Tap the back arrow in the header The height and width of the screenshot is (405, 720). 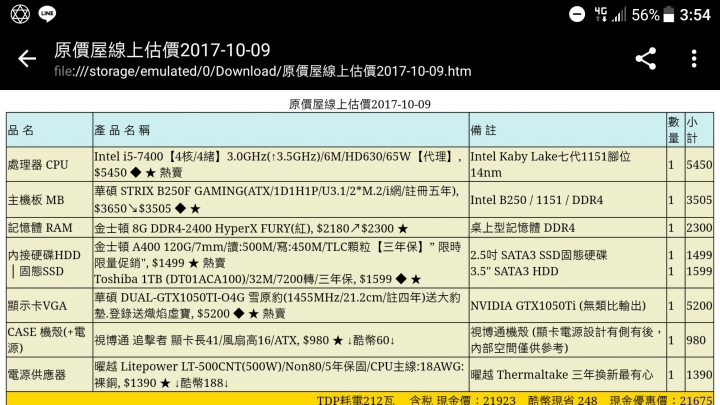[x=27, y=59]
